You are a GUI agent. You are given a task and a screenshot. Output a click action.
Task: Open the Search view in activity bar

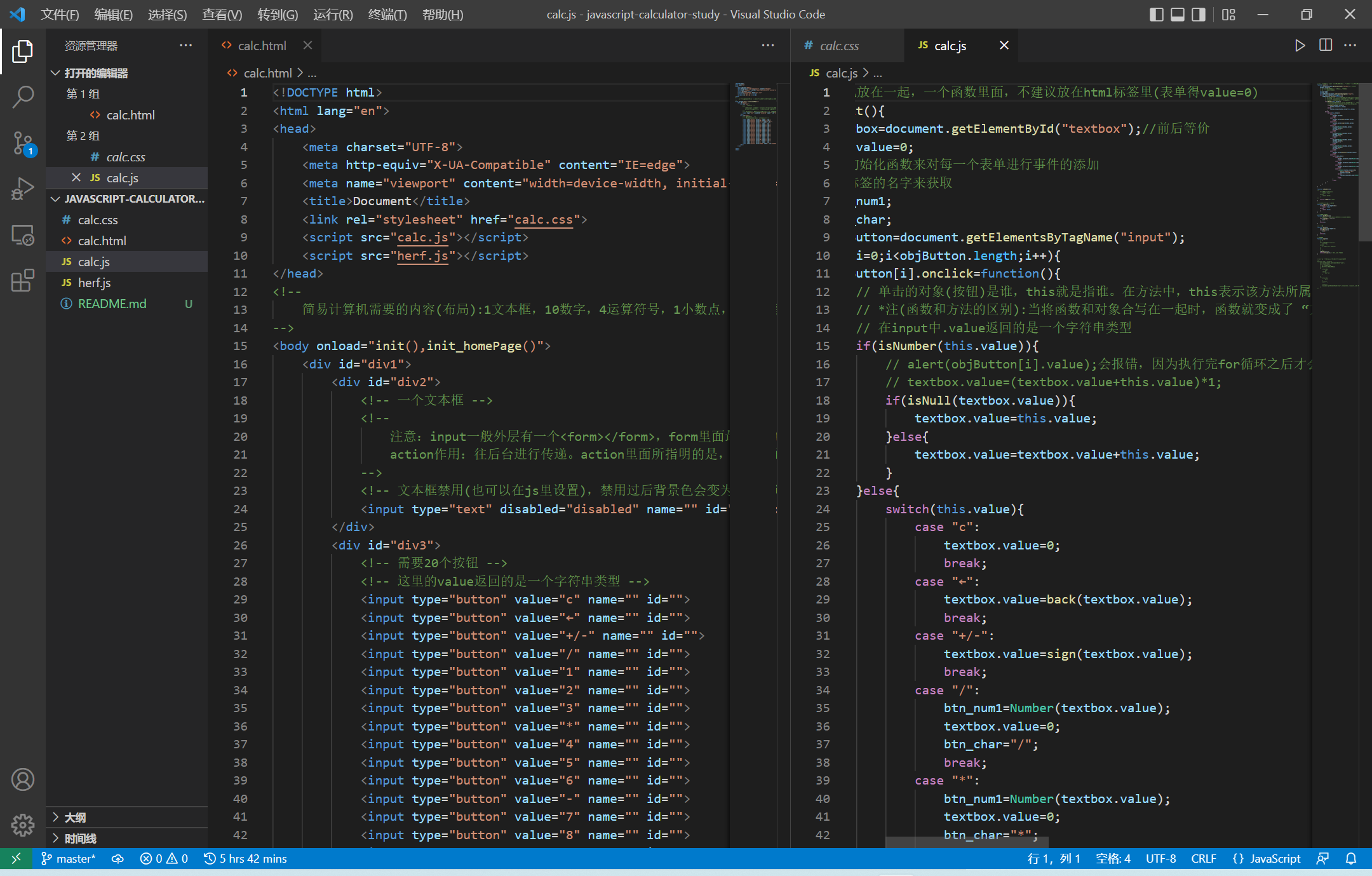pyautogui.click(x=23, y=97)
